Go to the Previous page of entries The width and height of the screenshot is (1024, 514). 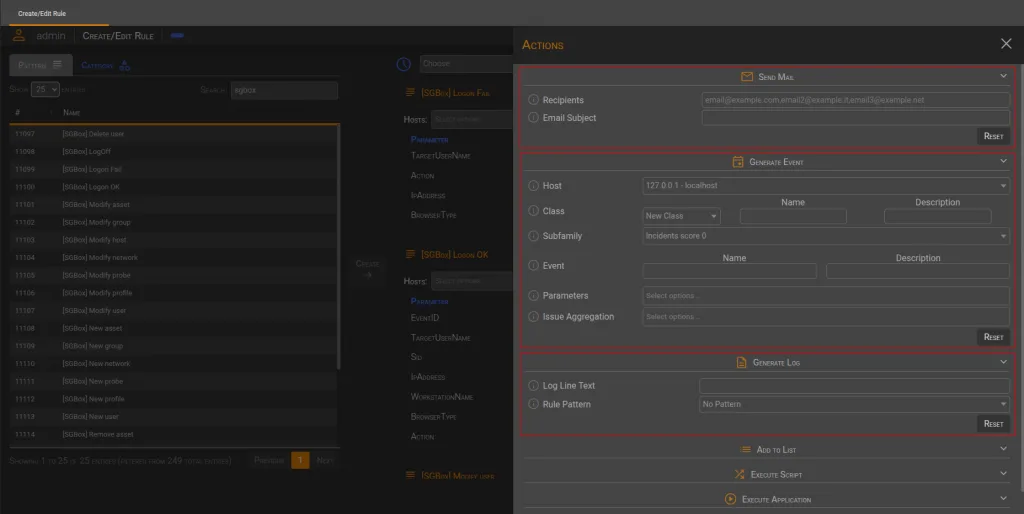coord(269,460)
